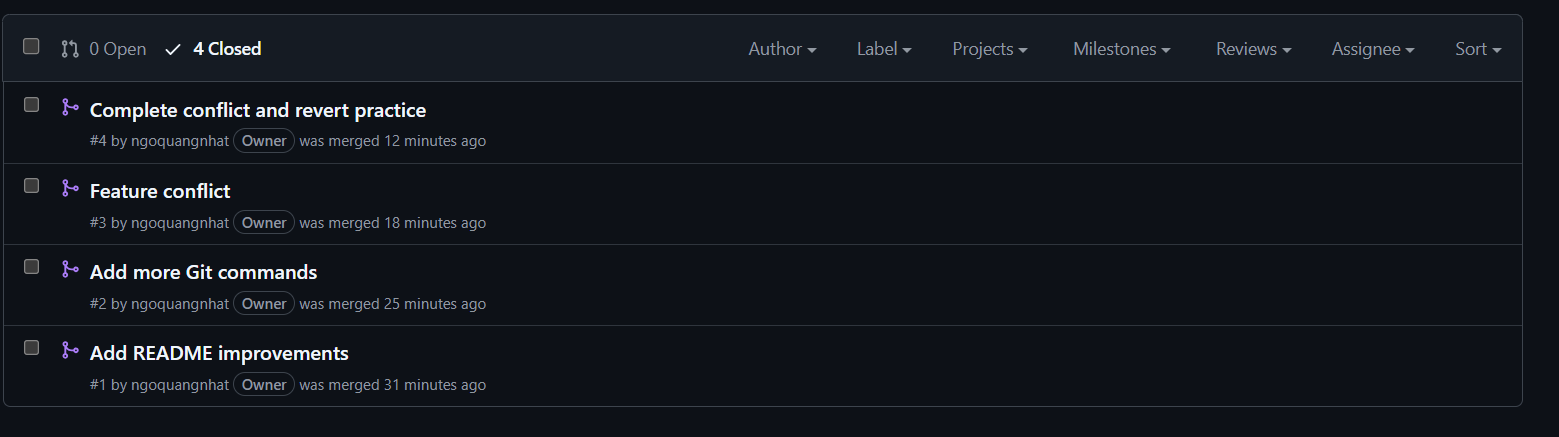Screen dimensions: 1559x437
Task: Check the box for Complete conflict and revert practice
Action: (x=31, y=104)
